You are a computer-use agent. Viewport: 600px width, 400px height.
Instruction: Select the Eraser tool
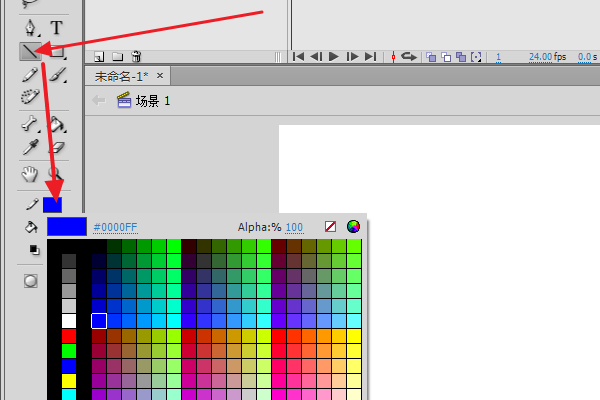click(57, 147)
